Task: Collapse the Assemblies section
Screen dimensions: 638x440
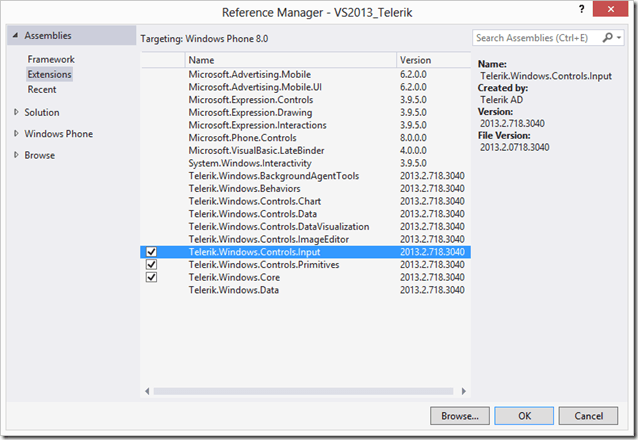Action: click(x=15, y=35)
